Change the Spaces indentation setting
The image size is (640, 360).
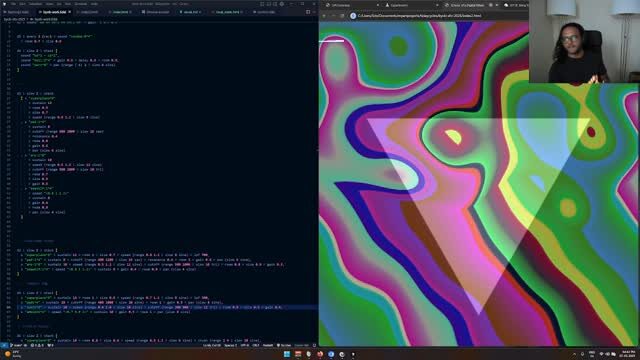pyautogui.click(x=231, y=345)
